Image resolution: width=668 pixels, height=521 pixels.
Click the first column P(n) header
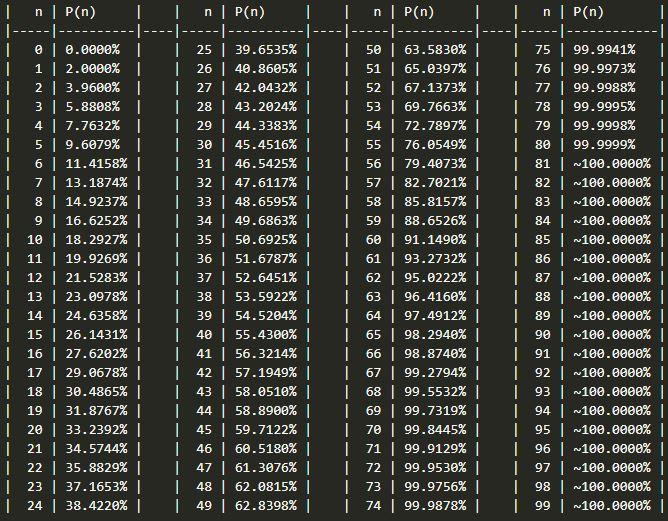80,12
